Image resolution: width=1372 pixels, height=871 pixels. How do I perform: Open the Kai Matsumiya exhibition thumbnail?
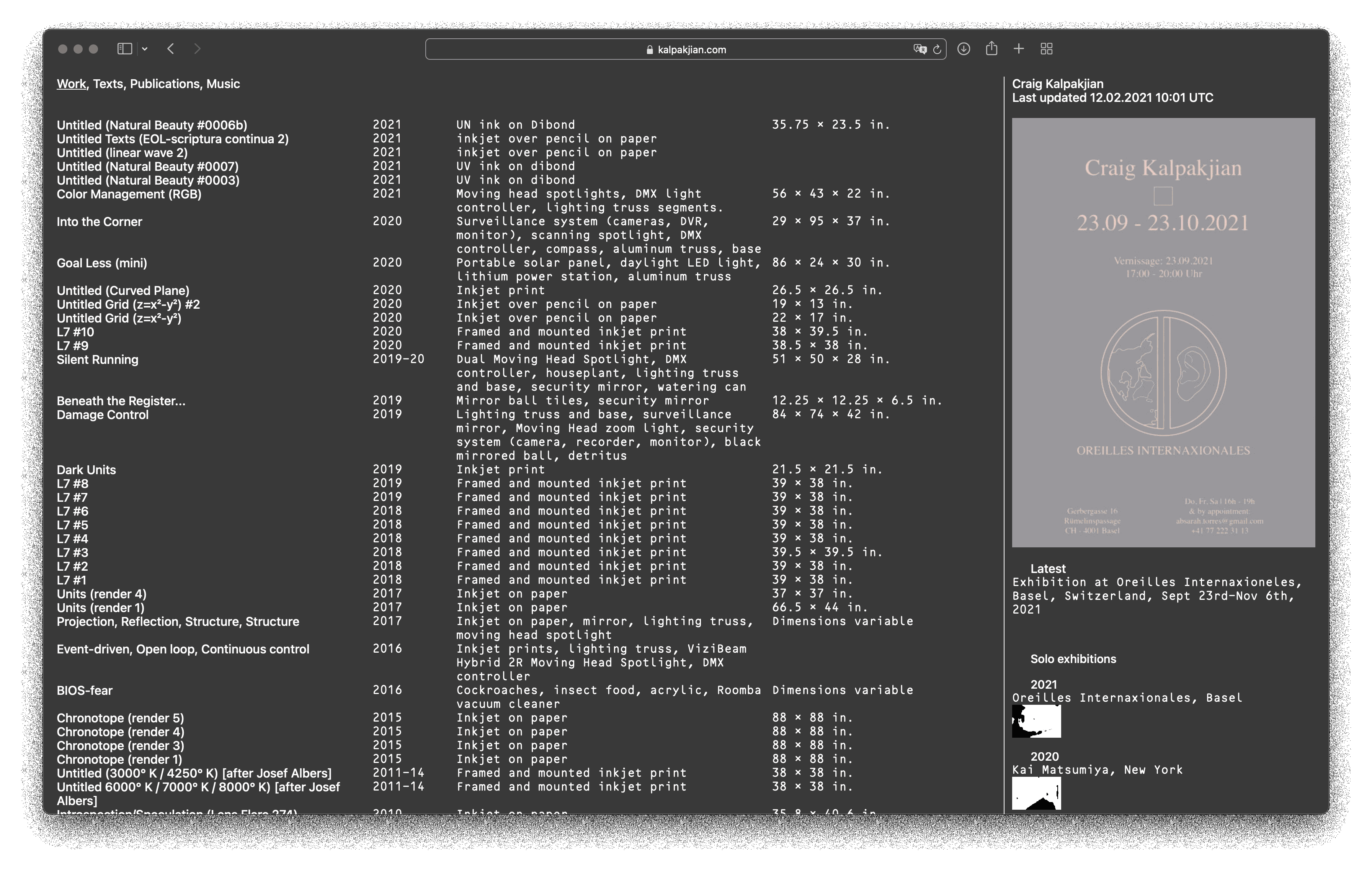coord(1036,793)
